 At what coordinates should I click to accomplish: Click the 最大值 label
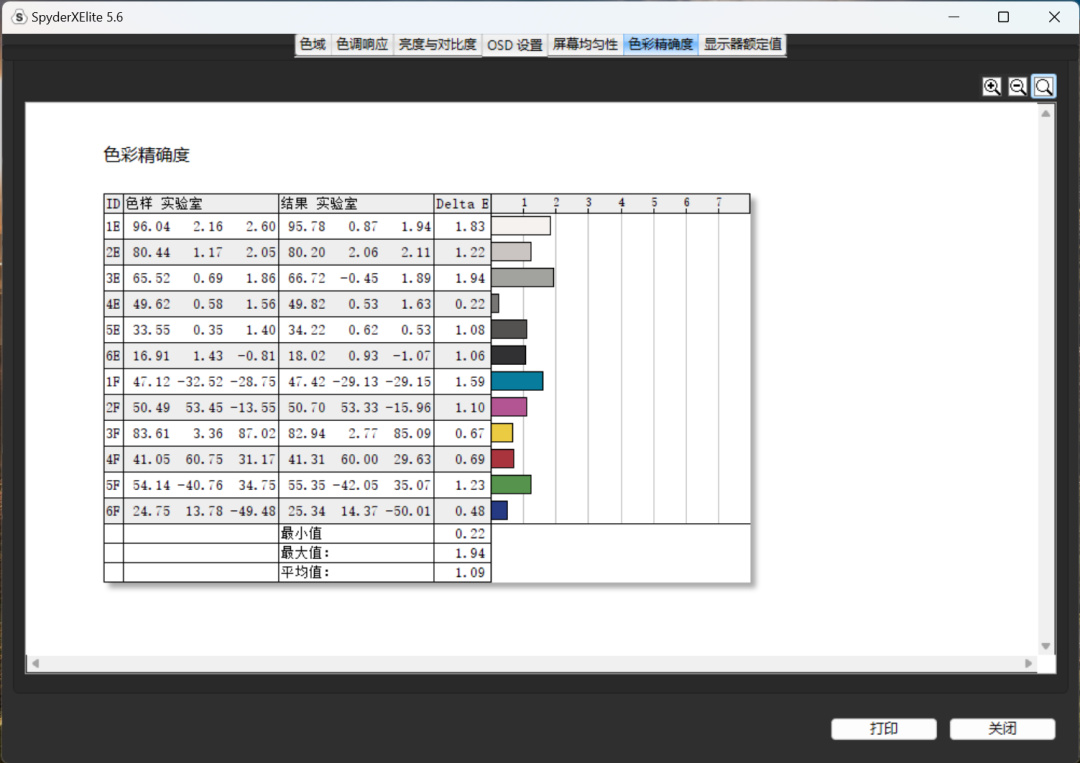tap(305, 552)
